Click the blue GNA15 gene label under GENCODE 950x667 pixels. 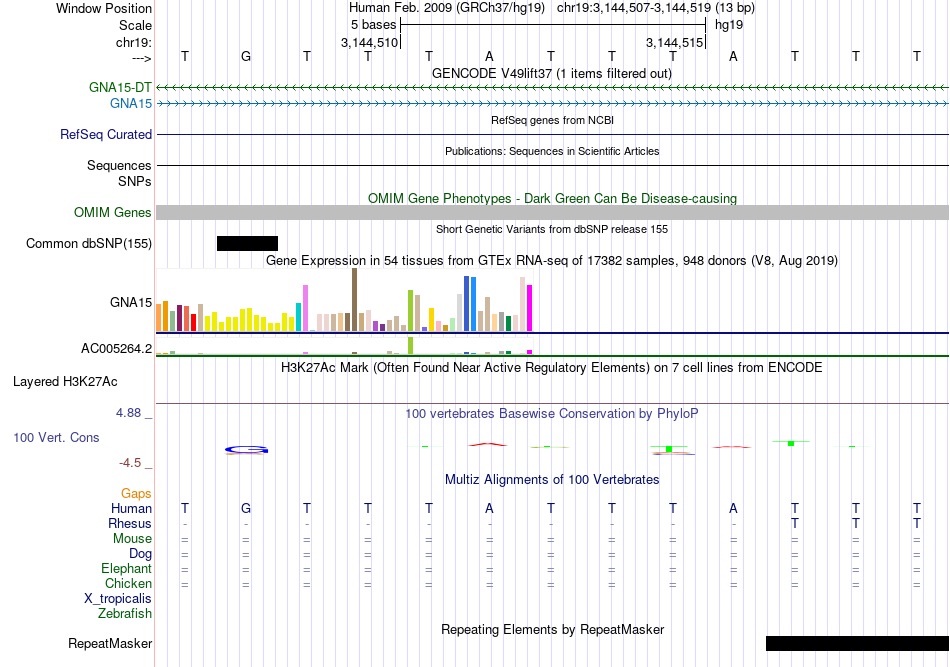tap(131, 104)
